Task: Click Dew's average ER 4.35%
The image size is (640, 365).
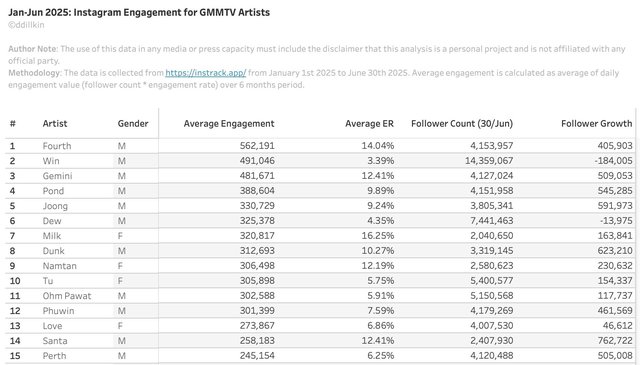Action: 380,221
